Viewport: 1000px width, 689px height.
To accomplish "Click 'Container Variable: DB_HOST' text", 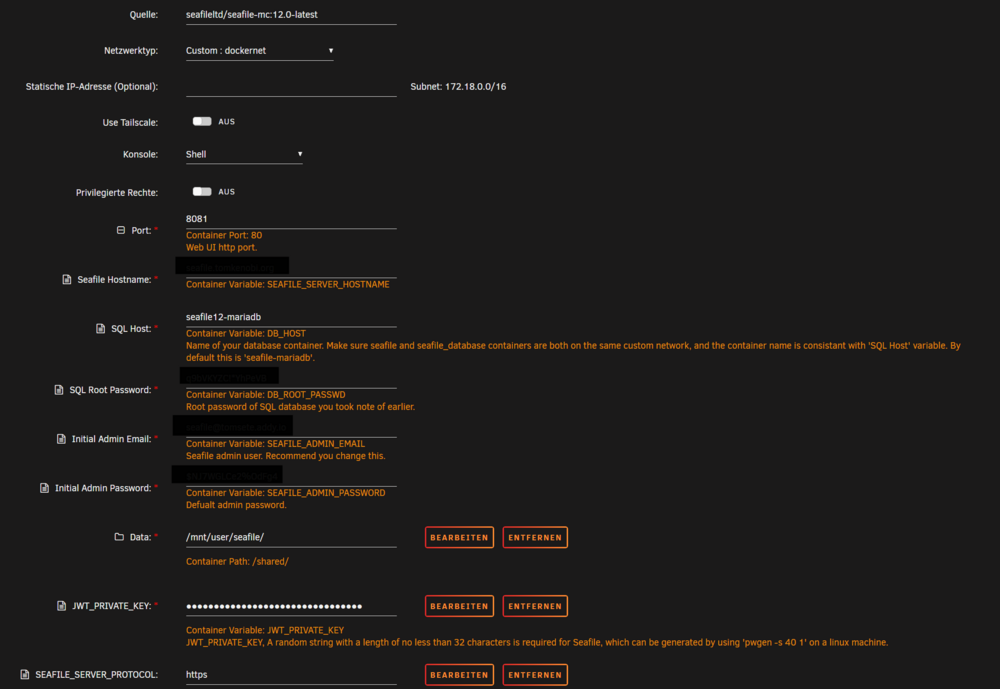I will point(246,334).
